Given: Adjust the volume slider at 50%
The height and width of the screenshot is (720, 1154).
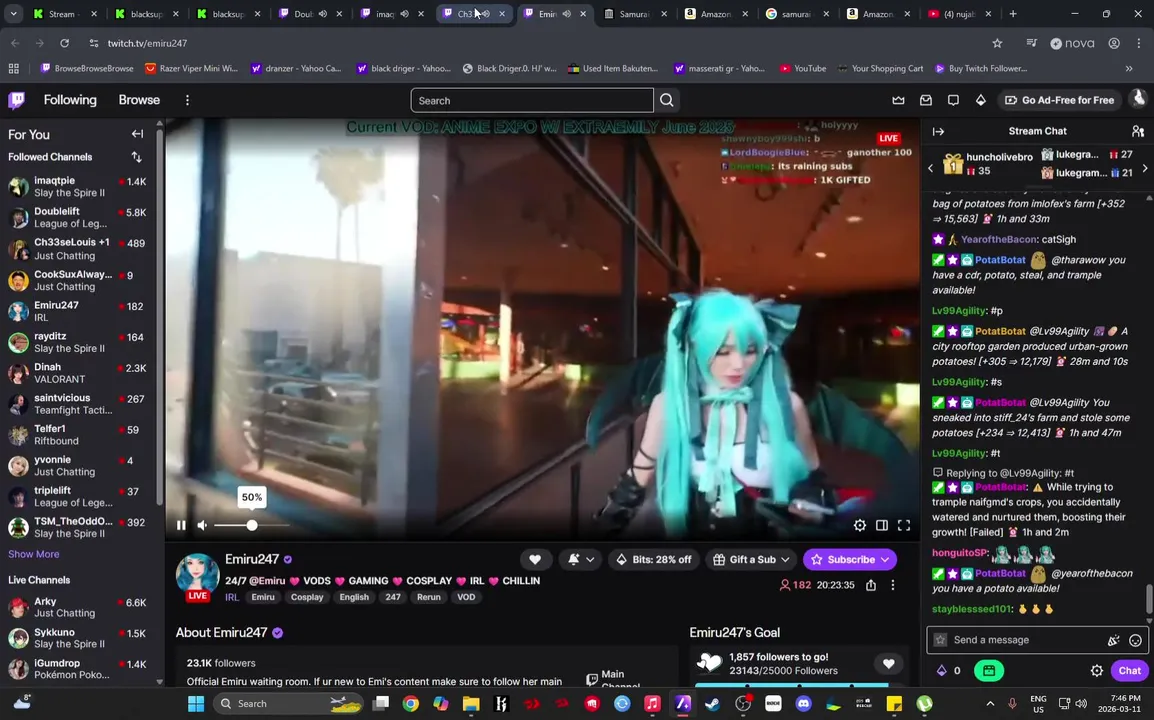Looking at the screenshot, I should click(x=252, y=525).
